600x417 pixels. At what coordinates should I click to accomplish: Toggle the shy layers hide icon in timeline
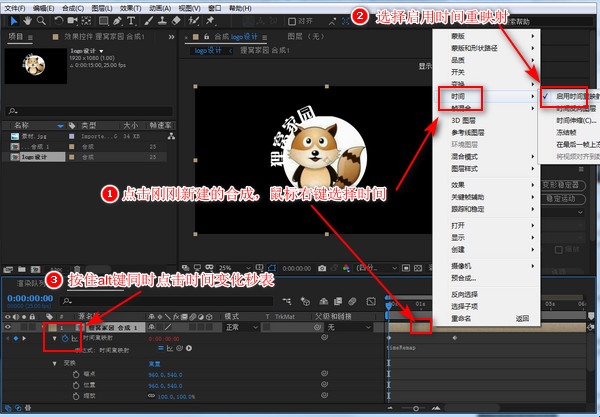point(324,301)
